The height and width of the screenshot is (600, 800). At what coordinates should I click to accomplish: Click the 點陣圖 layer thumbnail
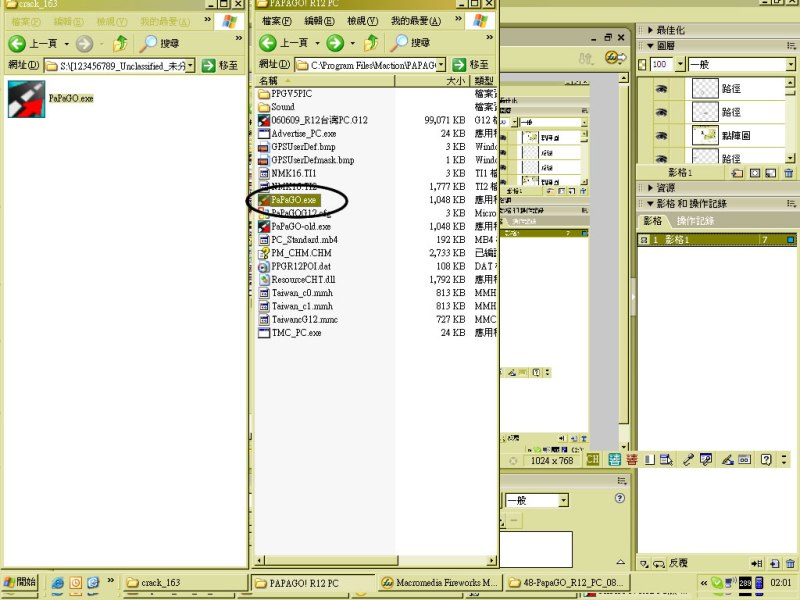(x=705, y=135)
